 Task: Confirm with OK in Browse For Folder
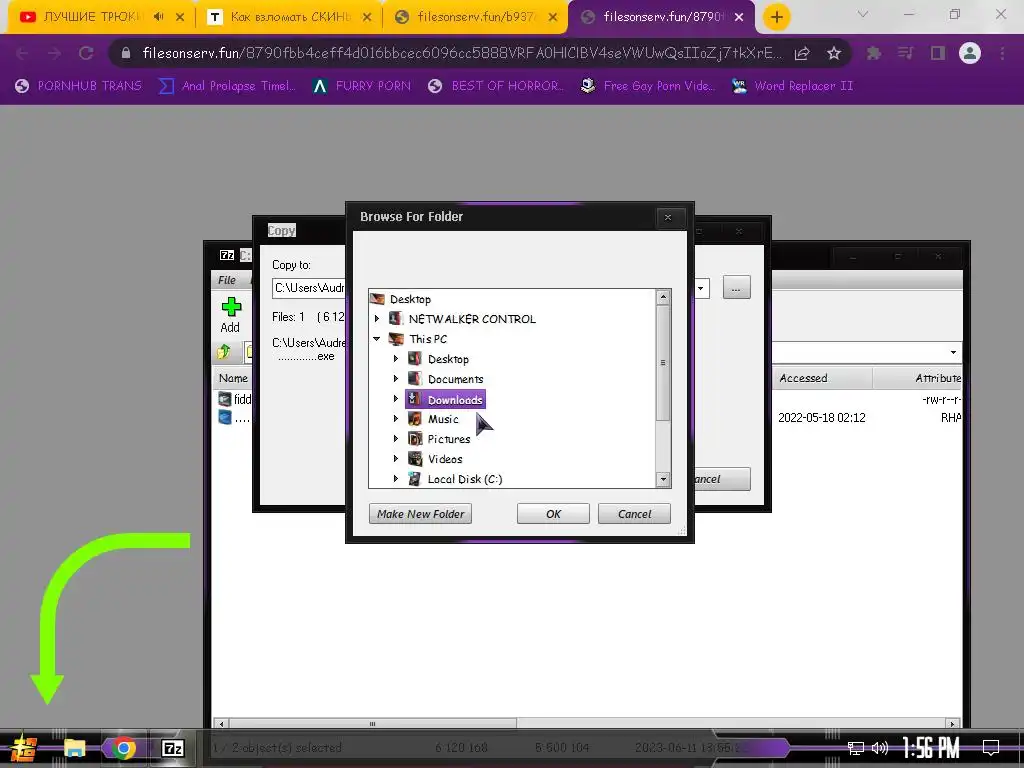tap(553, 514)
